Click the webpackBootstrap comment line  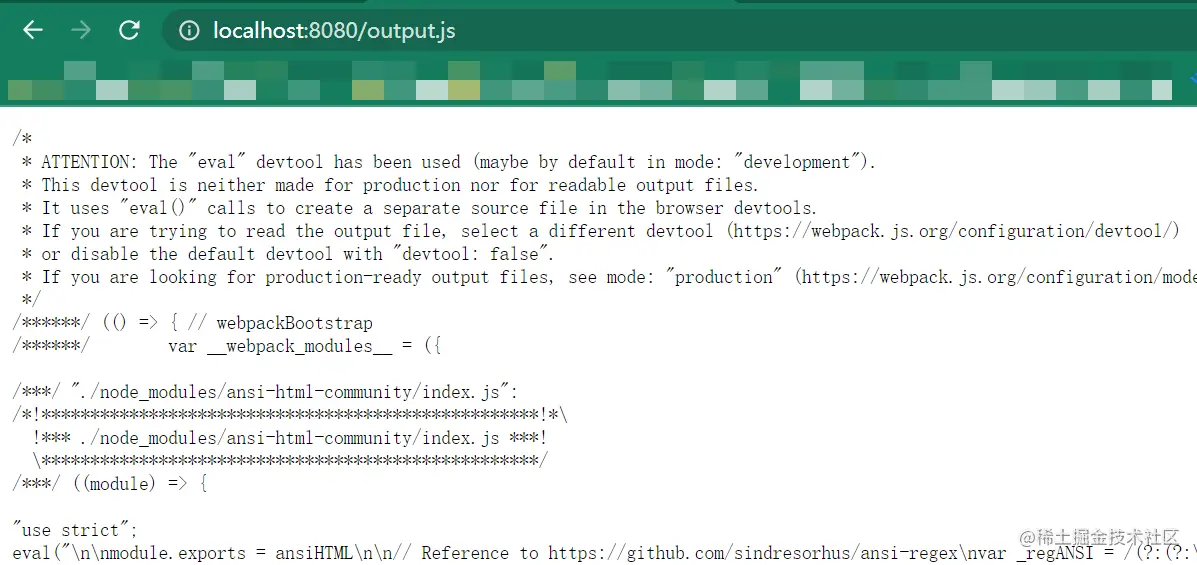[192, 323]
